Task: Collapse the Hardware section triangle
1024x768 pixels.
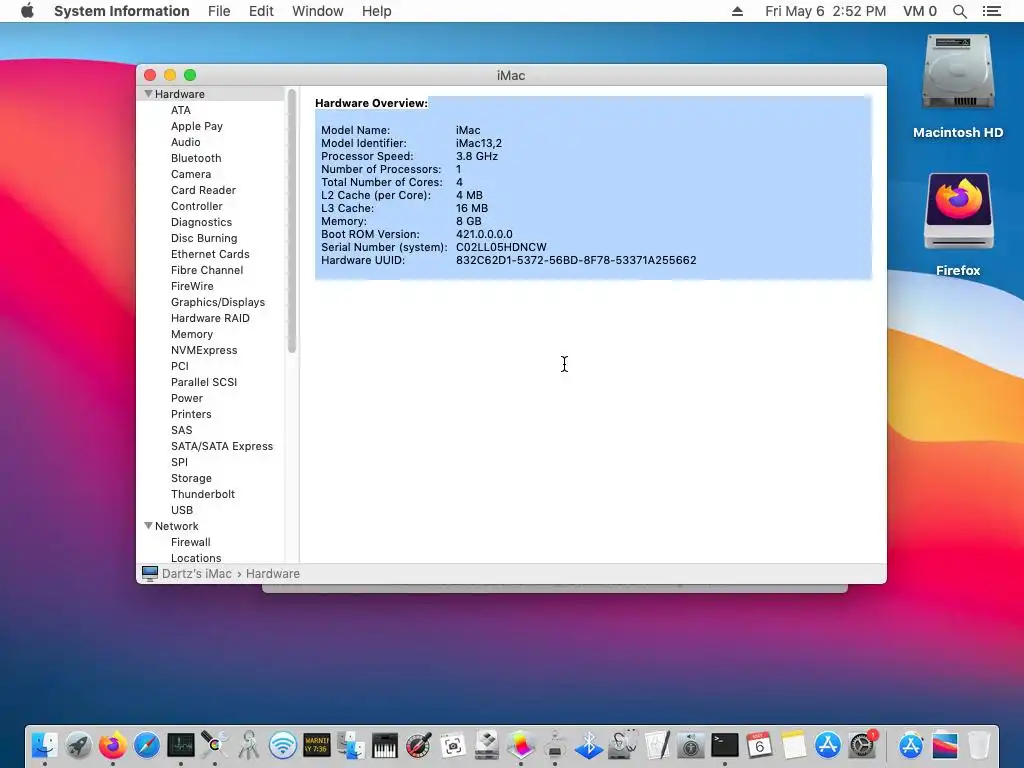Action: tap(148, 94)
